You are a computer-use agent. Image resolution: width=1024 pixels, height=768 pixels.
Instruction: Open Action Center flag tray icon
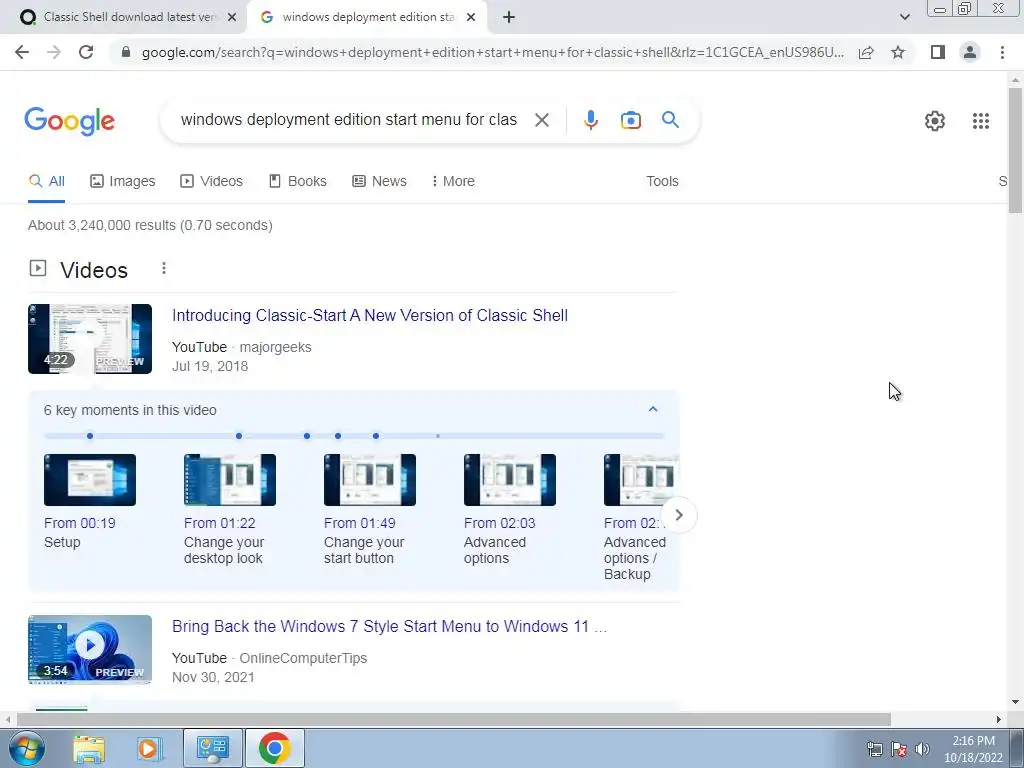click(x=899, y=750)
